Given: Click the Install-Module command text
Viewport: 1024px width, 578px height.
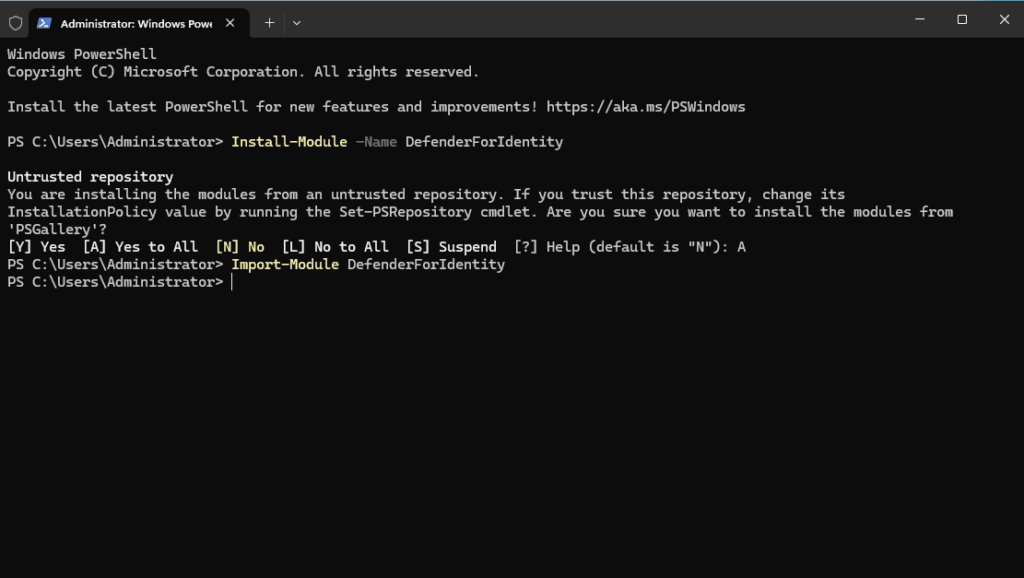Looking at the screenshot, I should pyautogui.click(x=289, y=142).
